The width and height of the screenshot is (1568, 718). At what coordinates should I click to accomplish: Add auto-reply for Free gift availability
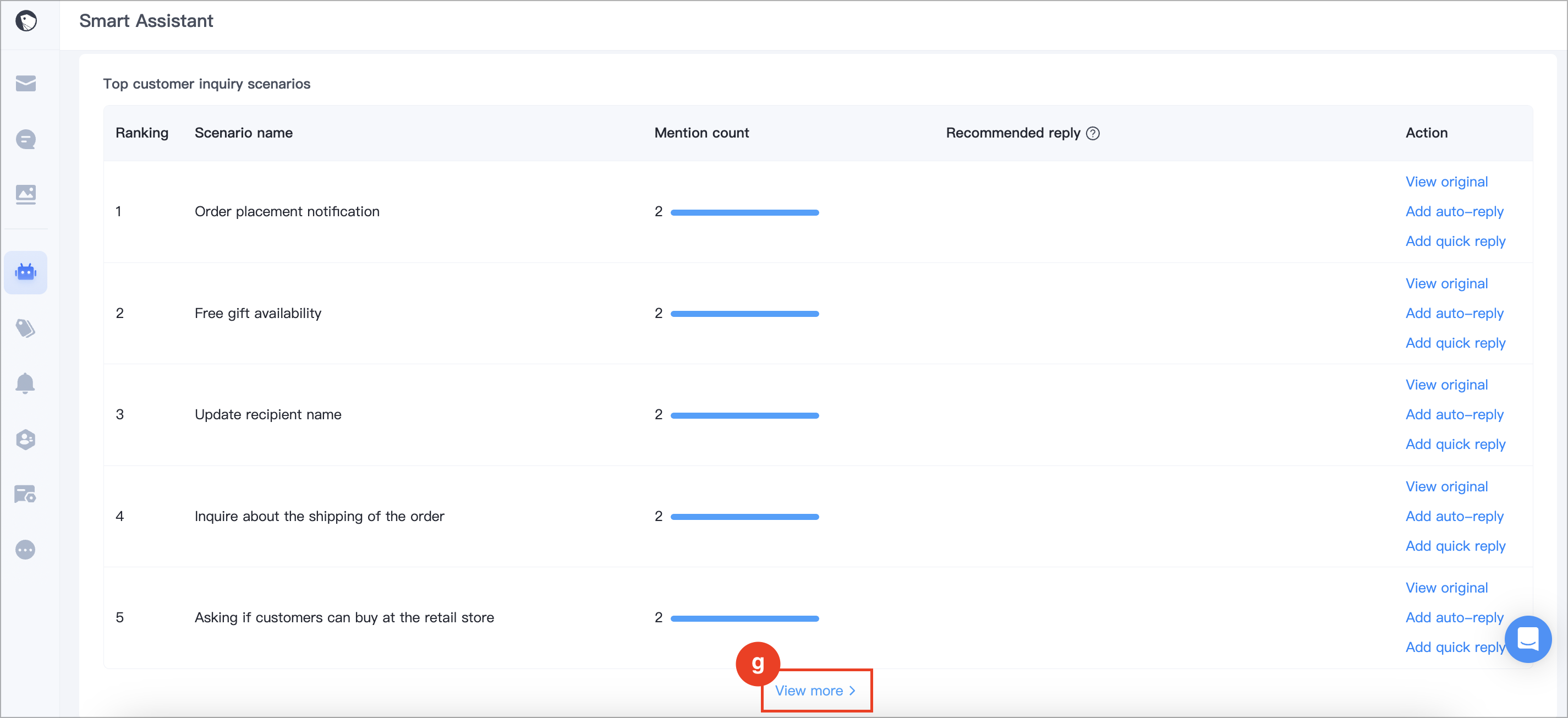coord(1454,314)
